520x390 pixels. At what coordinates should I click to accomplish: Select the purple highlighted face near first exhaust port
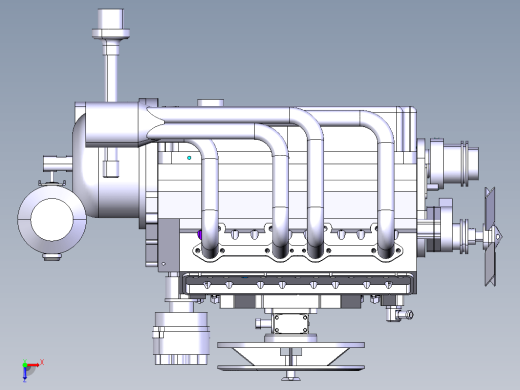point(200,234)
